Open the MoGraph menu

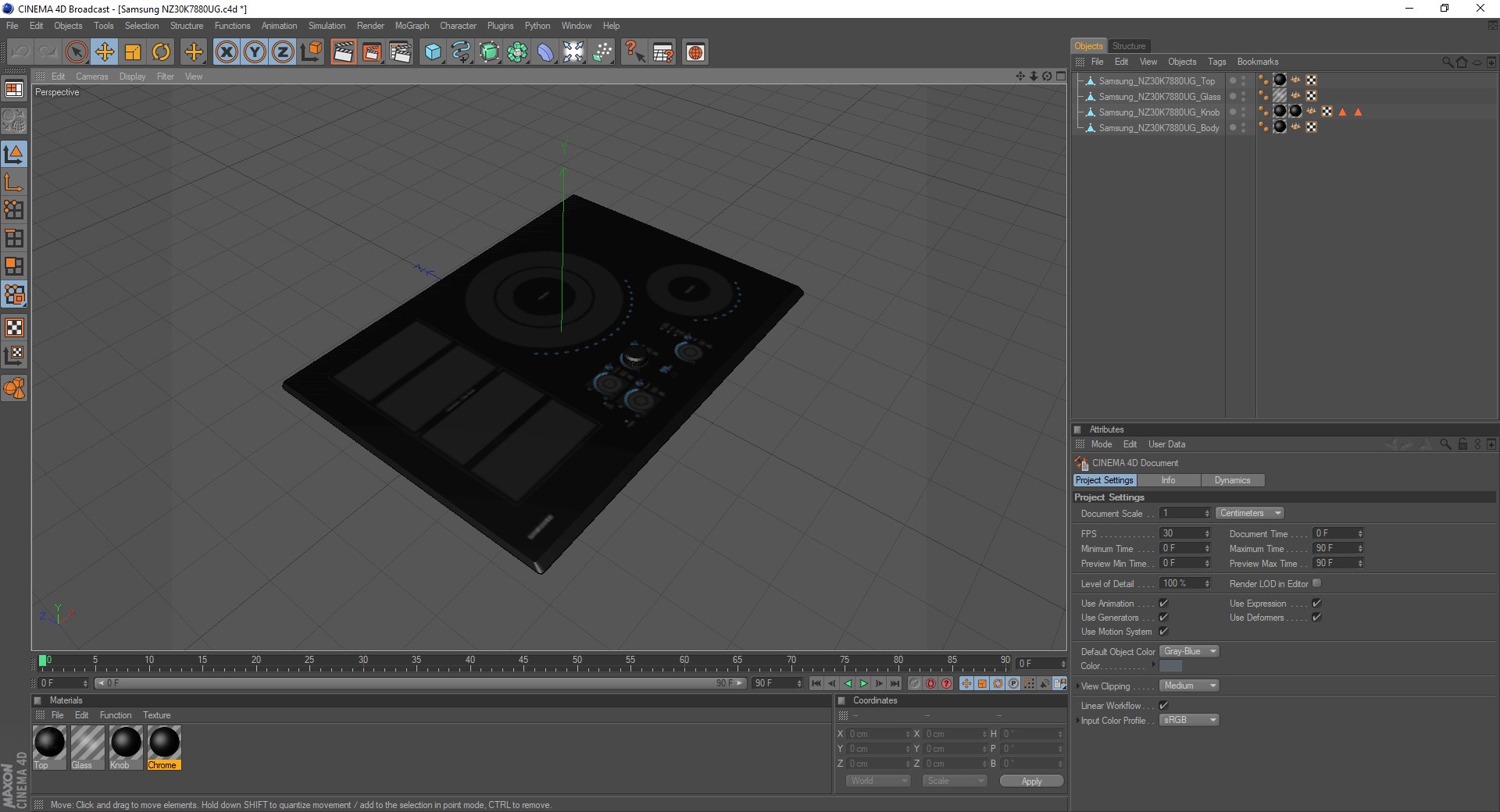tap(412, 26)
